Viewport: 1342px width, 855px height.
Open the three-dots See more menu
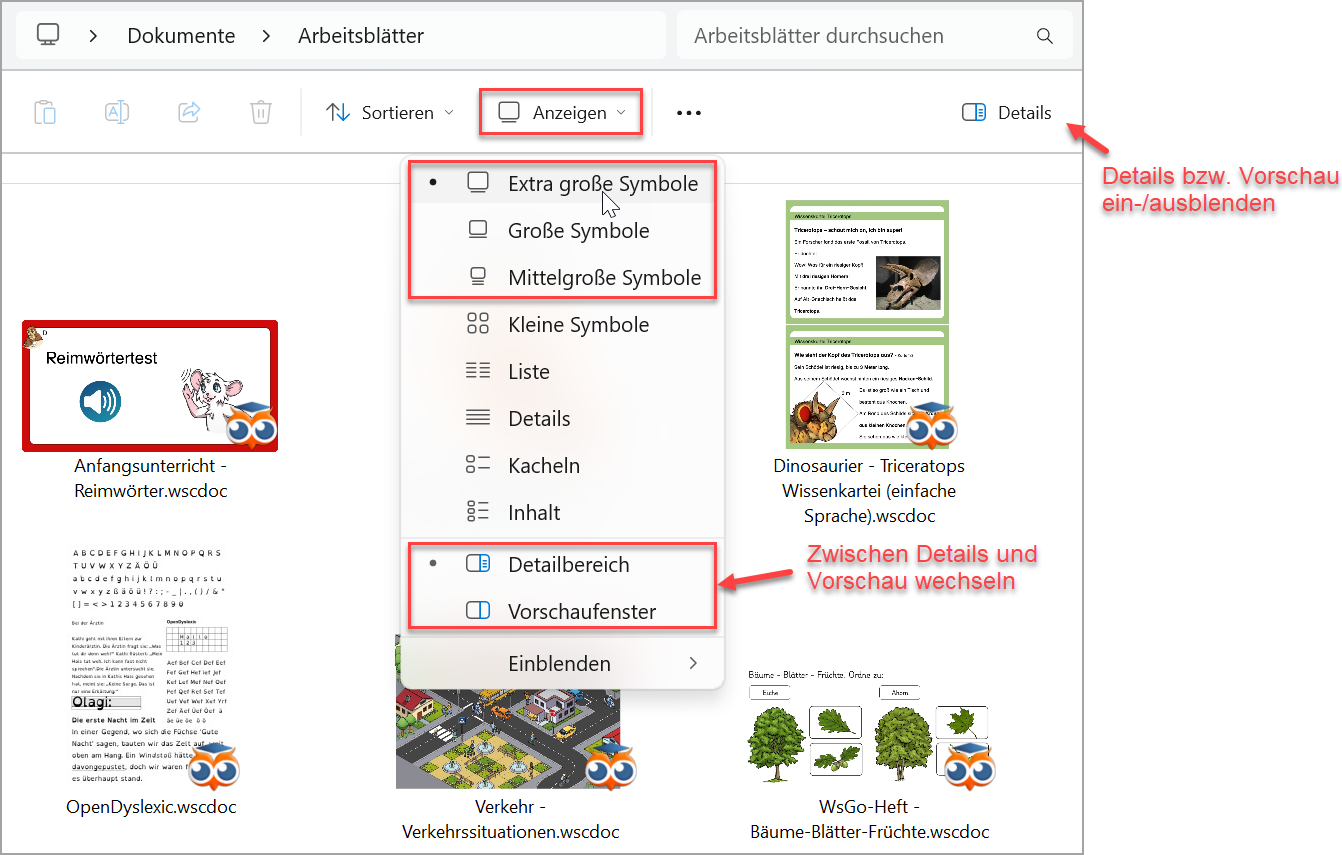(x=688, y=112)
